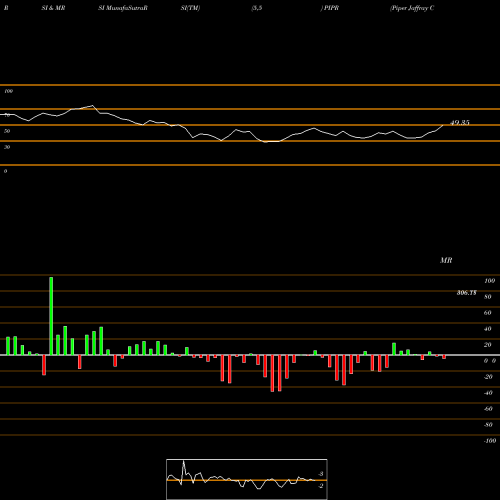Click the ') PIPR' ticker label
The image size is (500, 500).
click(330, 8)
